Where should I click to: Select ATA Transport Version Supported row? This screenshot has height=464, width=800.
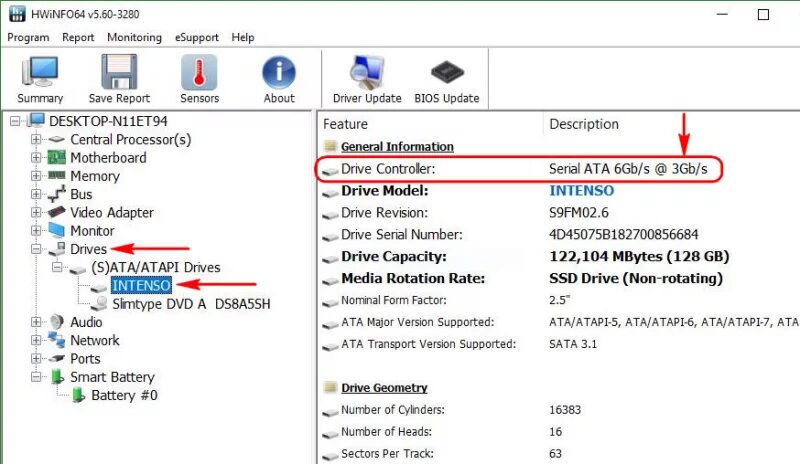tap(559, 344)
